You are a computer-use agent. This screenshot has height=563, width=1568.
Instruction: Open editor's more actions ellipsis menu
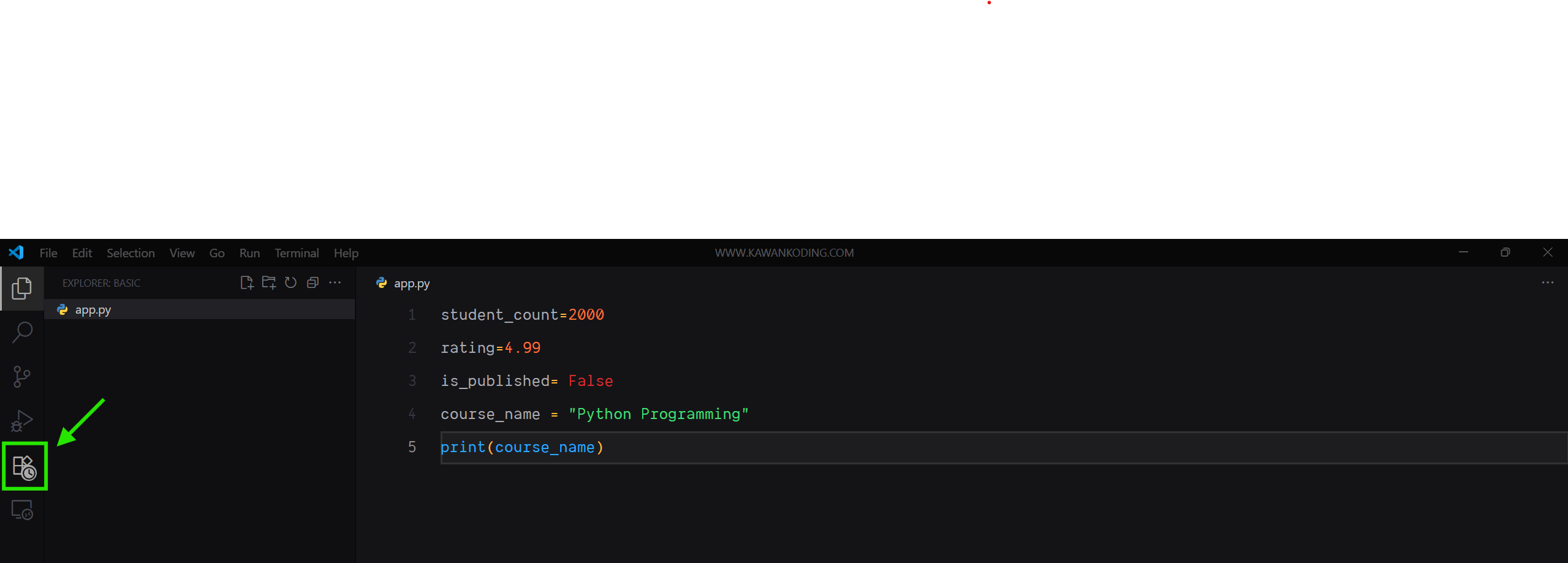click(1547, 282)
